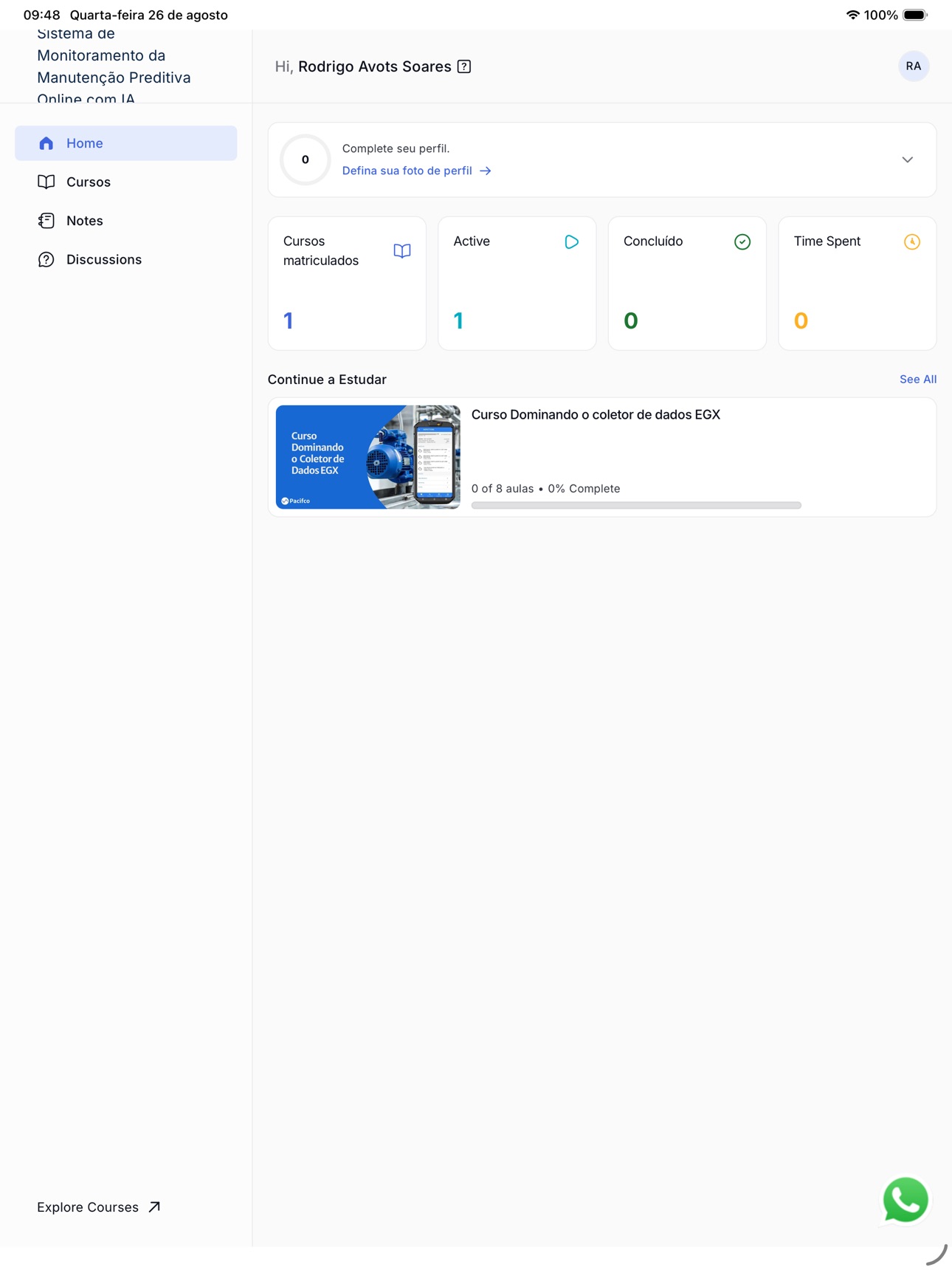The image size is (952, 1270).
Task: Click check icon on Concluído card
Action: (742, 242)
